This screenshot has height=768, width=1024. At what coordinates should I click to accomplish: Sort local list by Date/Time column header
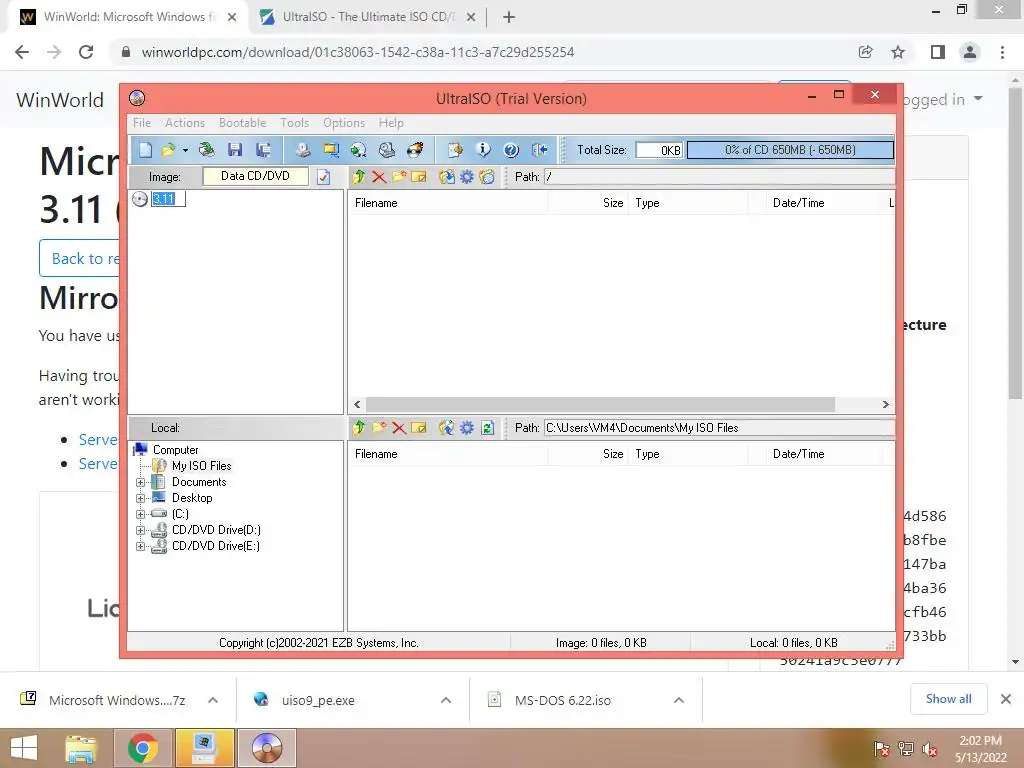824,454
